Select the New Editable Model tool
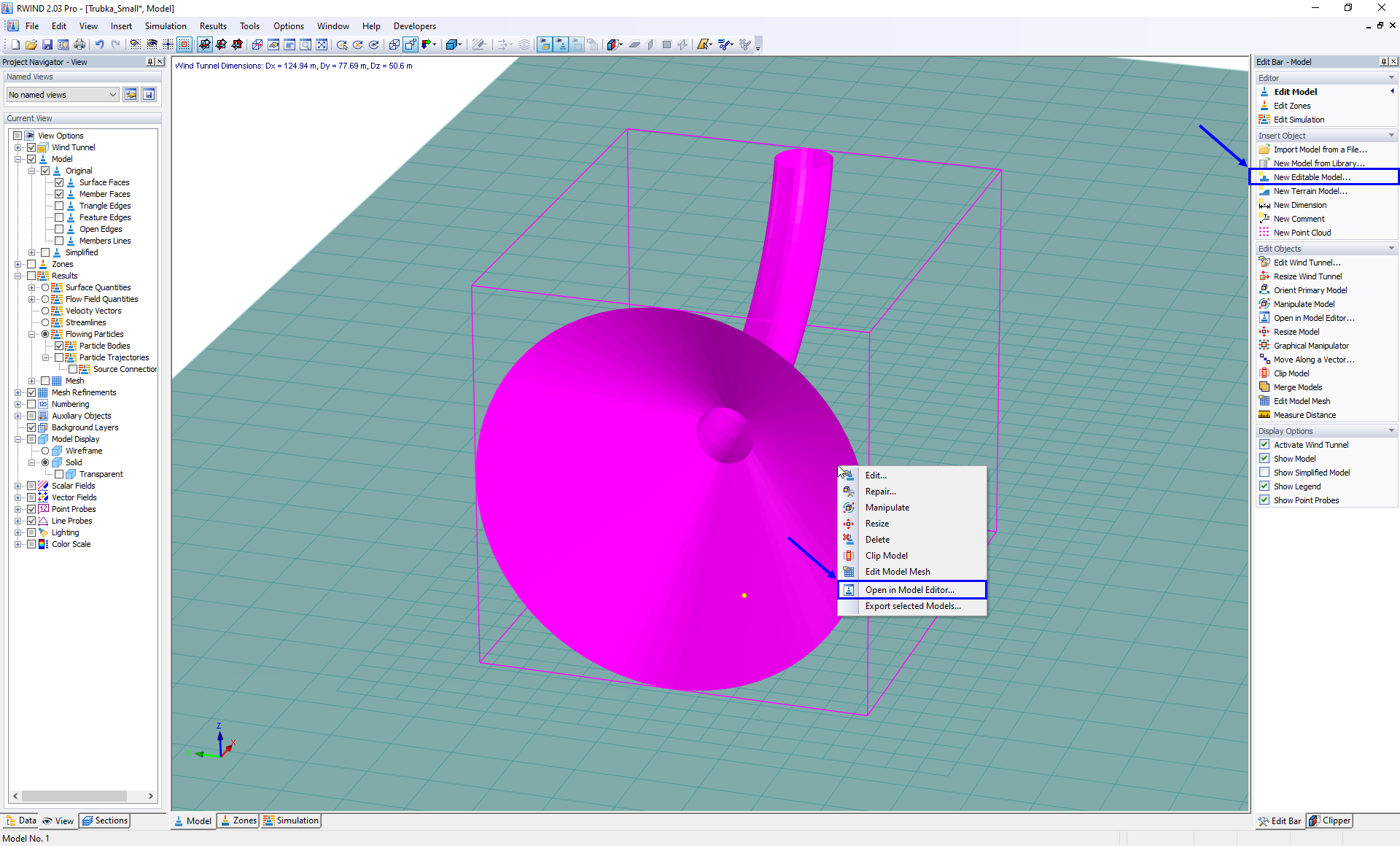The width and height of the screenshot is (1400, 846). pos(1312,177)
